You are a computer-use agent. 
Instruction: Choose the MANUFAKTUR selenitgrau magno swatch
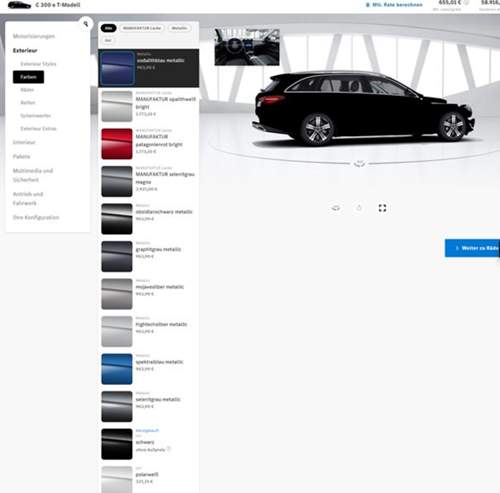tap(117, 181)
